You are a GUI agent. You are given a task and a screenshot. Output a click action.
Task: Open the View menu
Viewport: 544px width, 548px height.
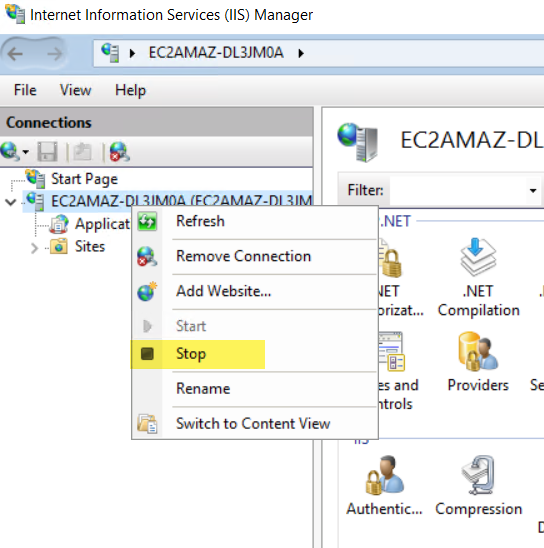[75, 90]
